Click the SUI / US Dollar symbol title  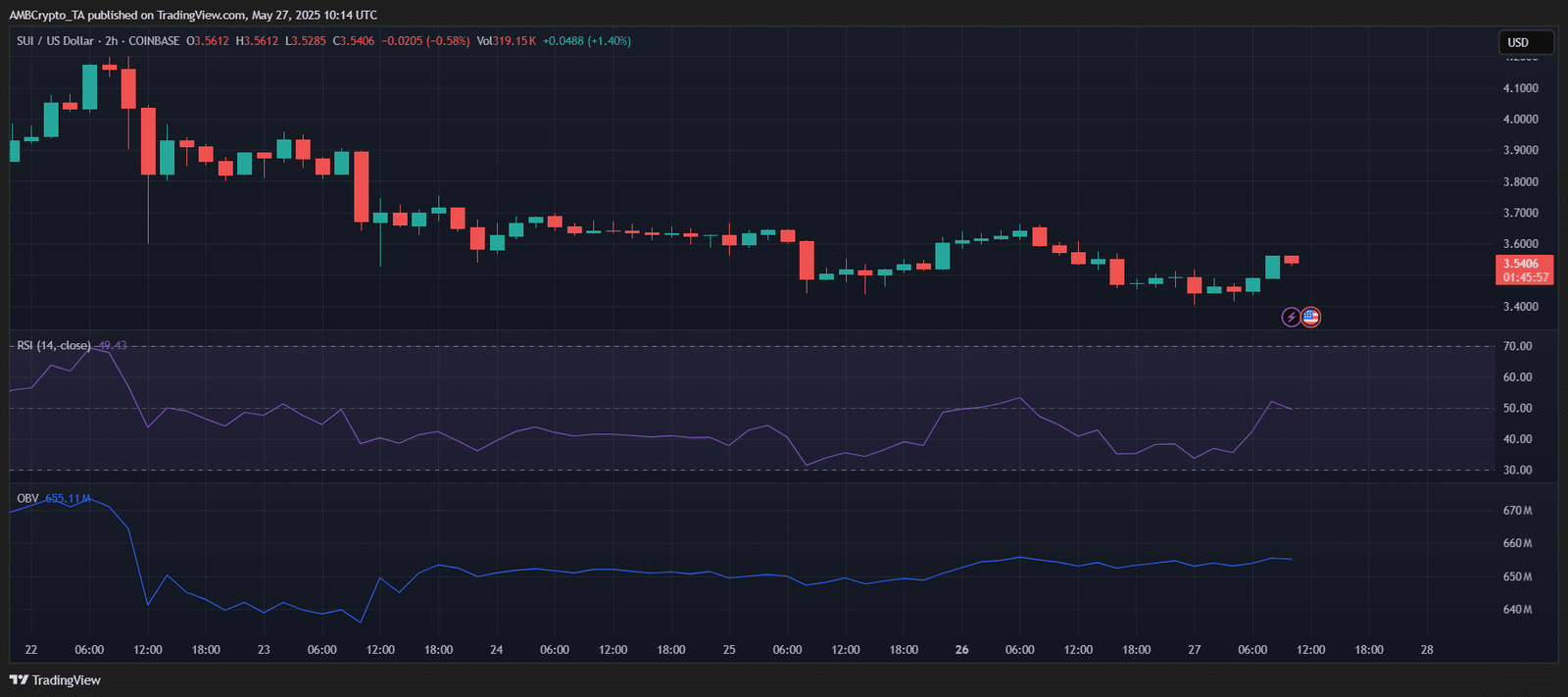55,41
